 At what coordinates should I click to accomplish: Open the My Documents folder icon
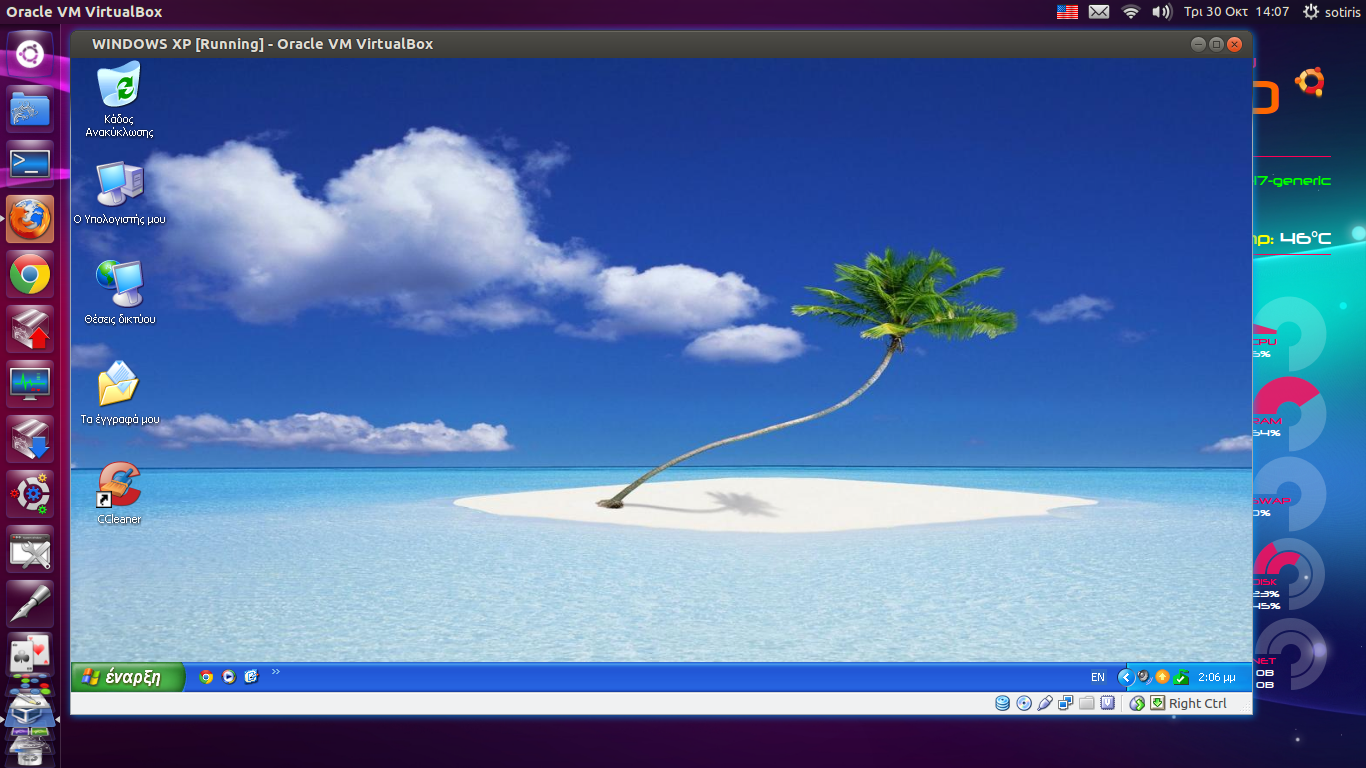119,385
